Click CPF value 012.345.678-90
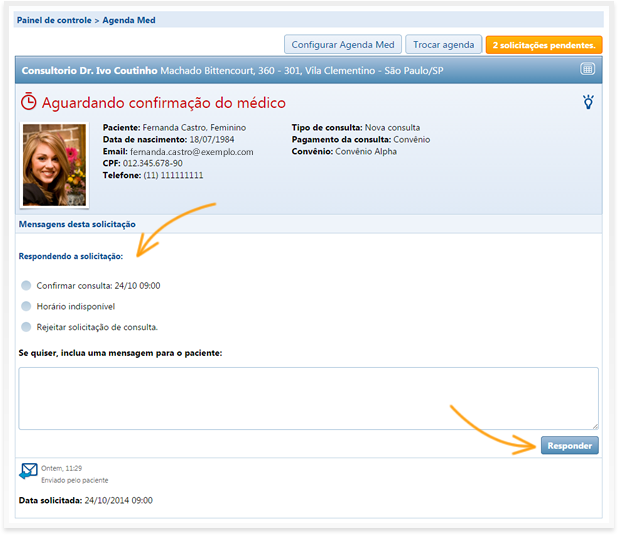This screenshot has width=618, height=535. (153, 163)
